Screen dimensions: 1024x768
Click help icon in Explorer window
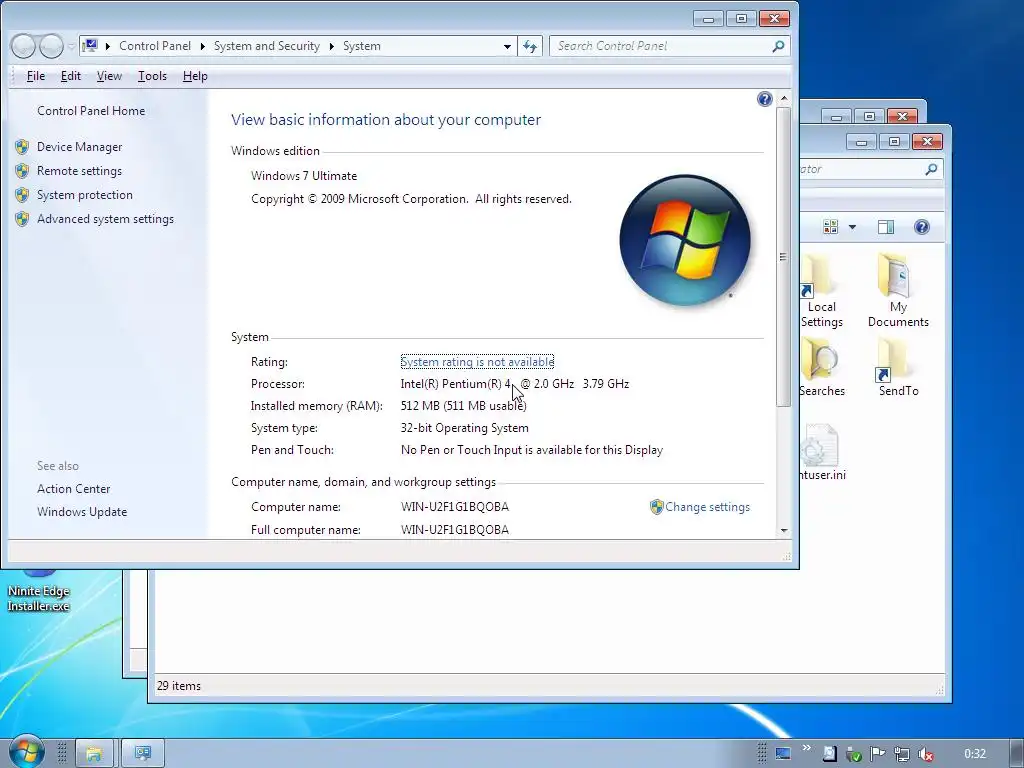pyautogui.click(x=921, y=227)
